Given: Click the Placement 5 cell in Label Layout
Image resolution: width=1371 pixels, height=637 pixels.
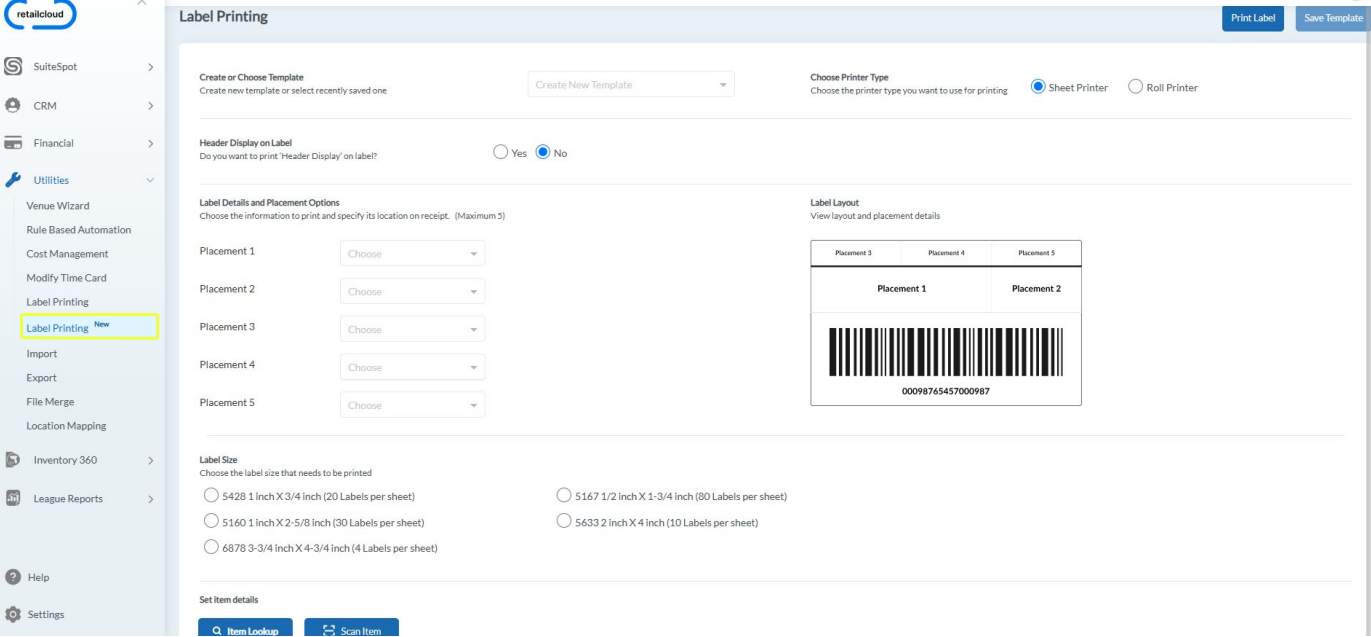Looking at the screenshot, I should click(1036, 253).
